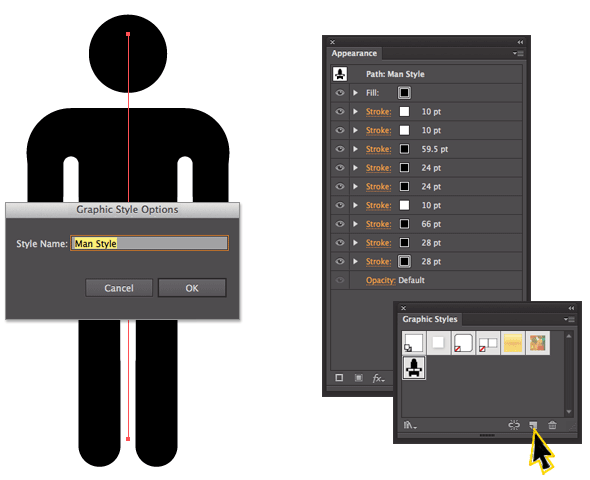Click the Style Name text field

149,243
